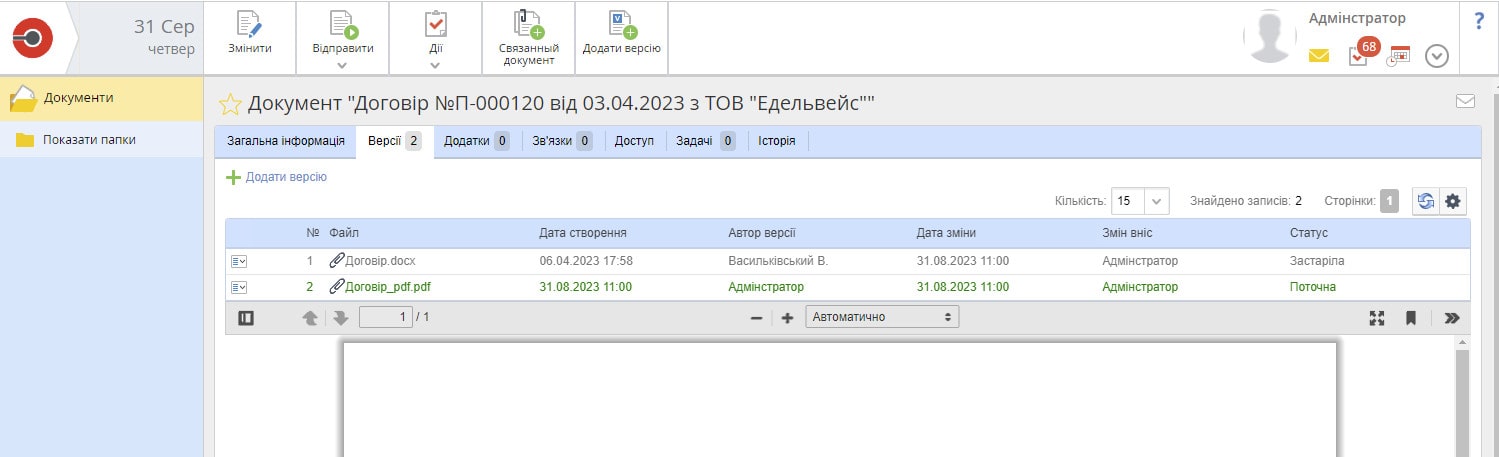The height and width of the screenshot is (457, 1499).
Task: Switch PDF viewer to presentation fullscreen mode
Action: click(x=1377, y=318)
